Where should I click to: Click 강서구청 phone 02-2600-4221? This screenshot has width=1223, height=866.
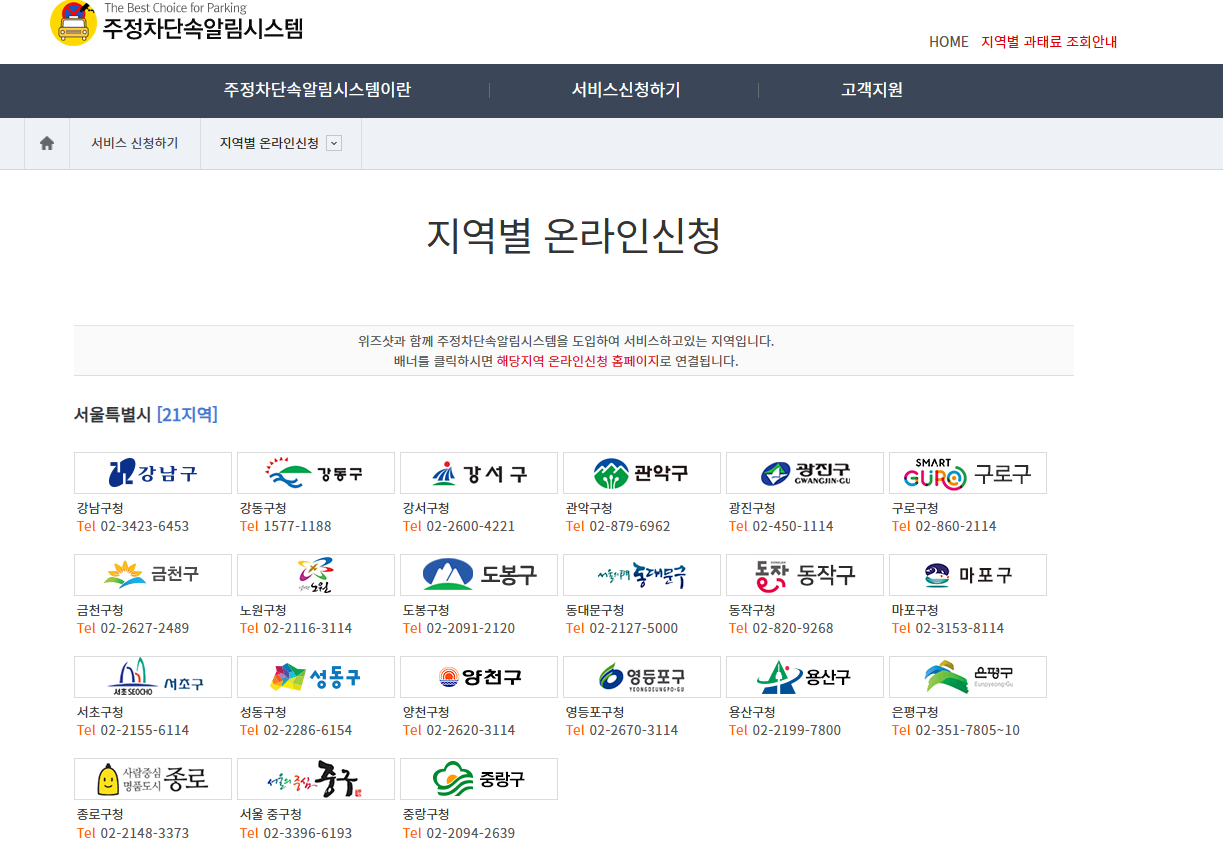[471, 526]
